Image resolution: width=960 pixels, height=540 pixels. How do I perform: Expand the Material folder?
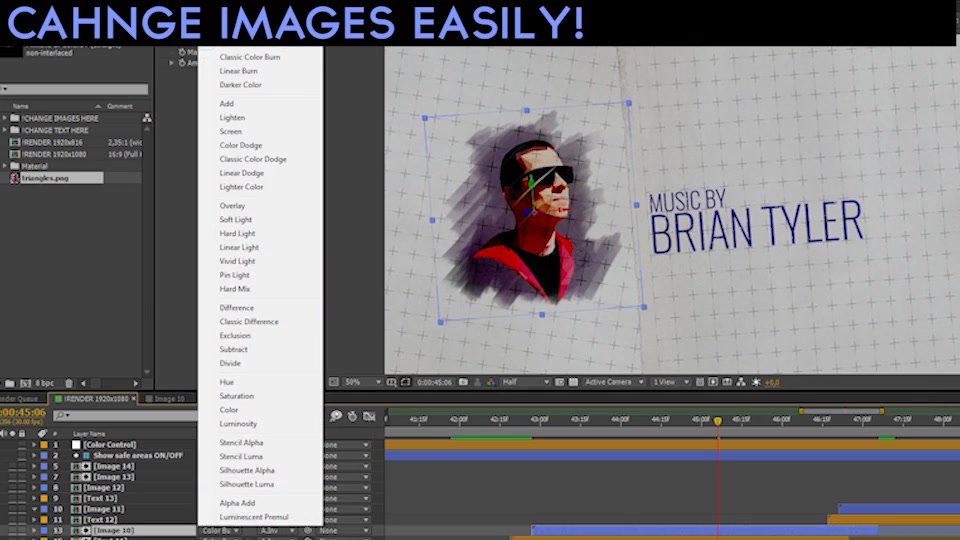(x=5, y=166)
